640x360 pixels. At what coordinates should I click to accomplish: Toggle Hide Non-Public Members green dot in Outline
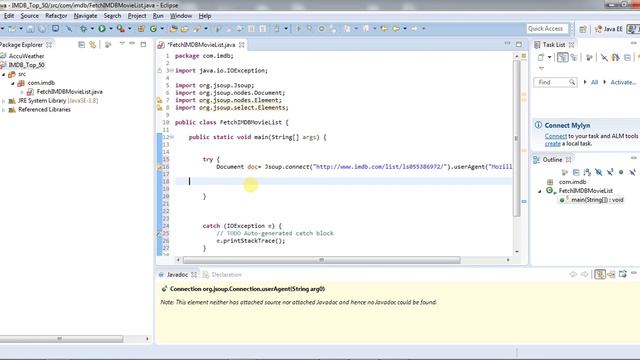621,172
